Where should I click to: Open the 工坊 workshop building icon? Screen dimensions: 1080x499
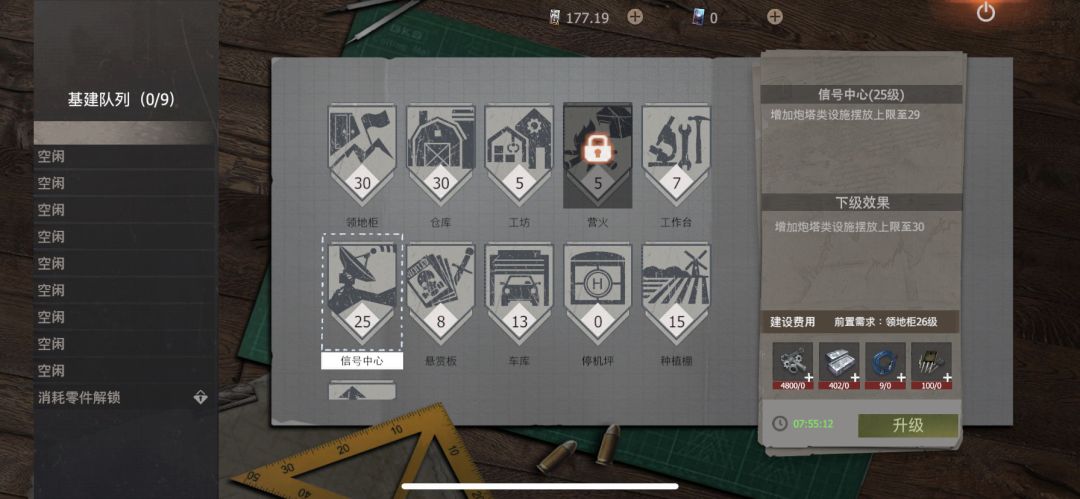[x=519, y=155]
